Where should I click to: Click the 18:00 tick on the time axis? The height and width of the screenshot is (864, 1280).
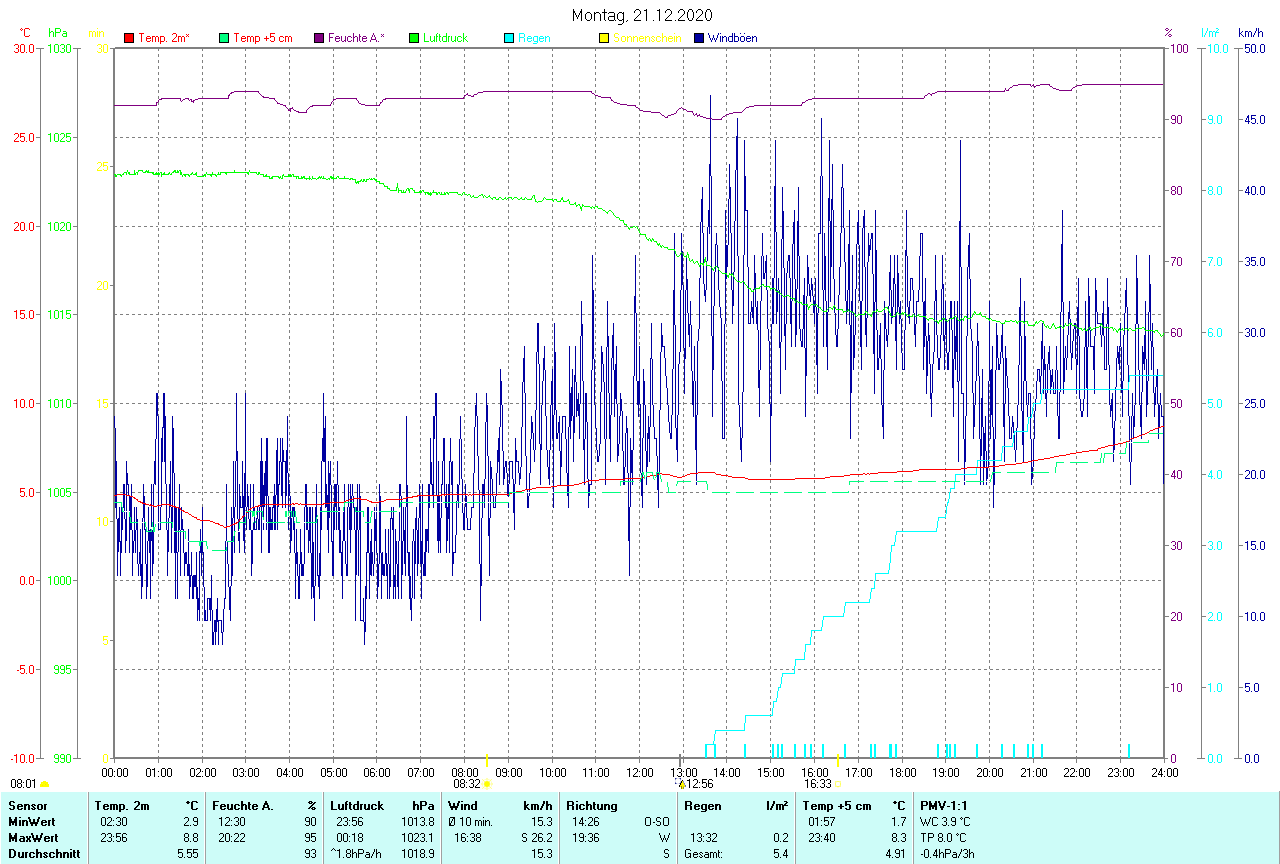click(x=902, y=772)
